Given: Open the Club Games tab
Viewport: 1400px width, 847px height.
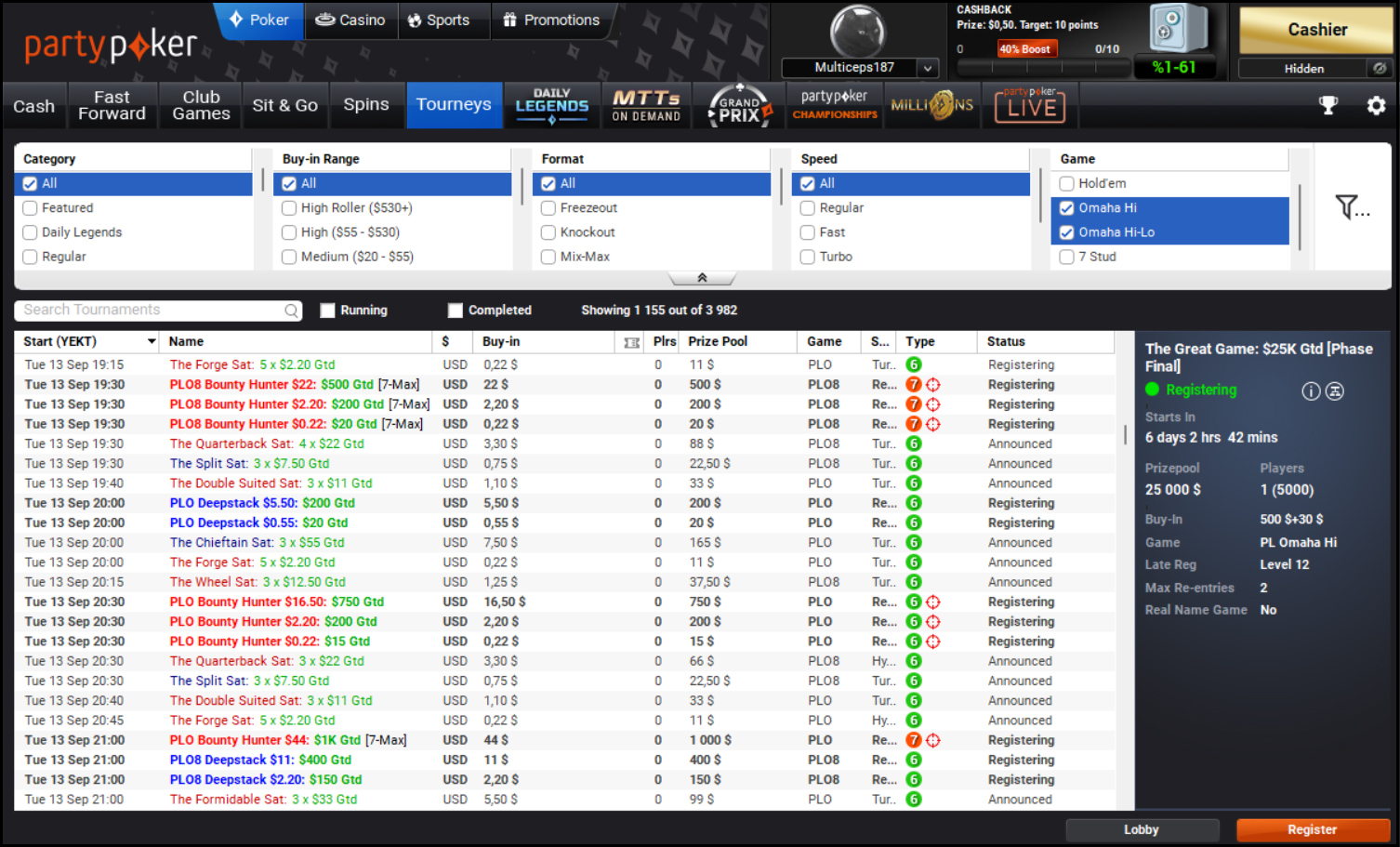Looking at the screenshot, I should pos(201,105).
